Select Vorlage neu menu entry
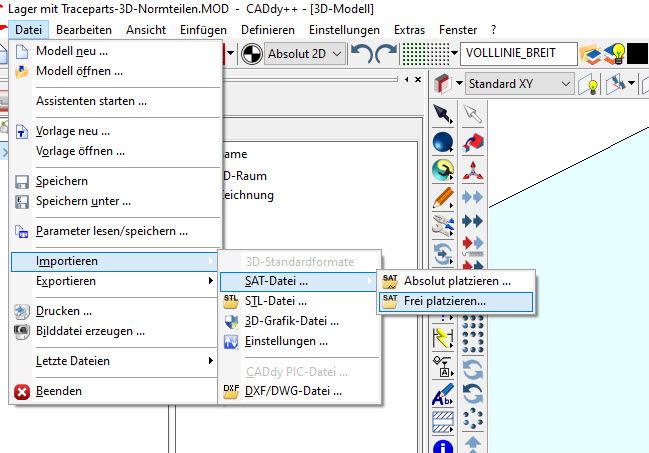 click(114, 131)
